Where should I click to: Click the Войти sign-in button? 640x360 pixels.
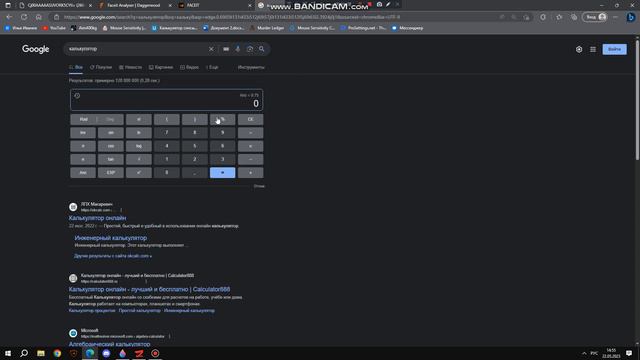tap(614, 49)
